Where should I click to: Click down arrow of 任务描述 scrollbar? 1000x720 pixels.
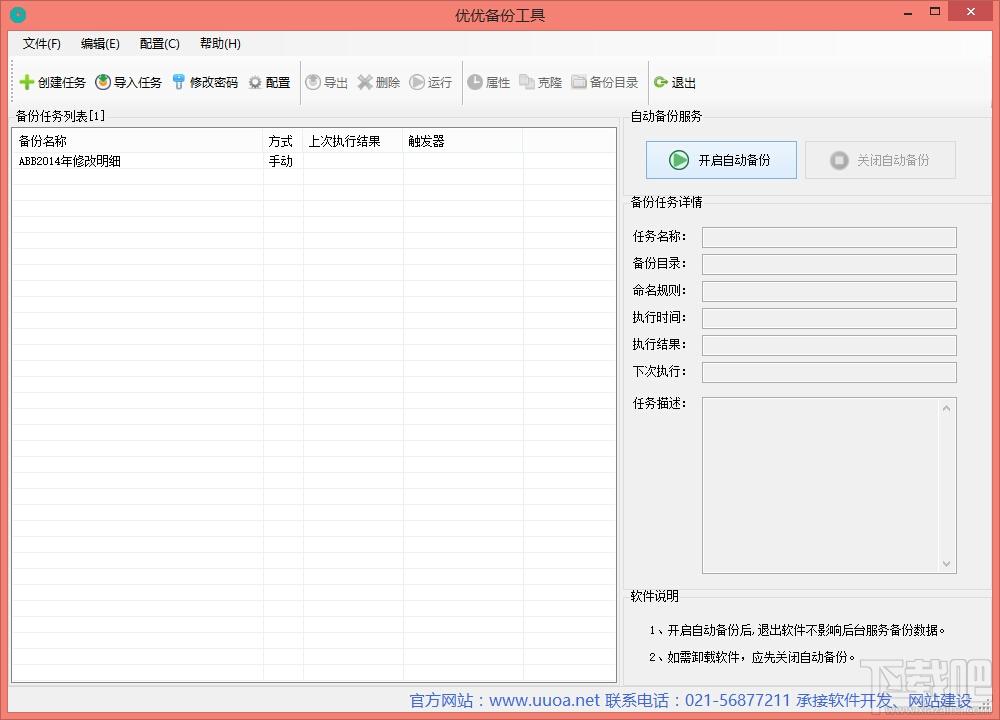pyautogui.click(x=946, y=564)
